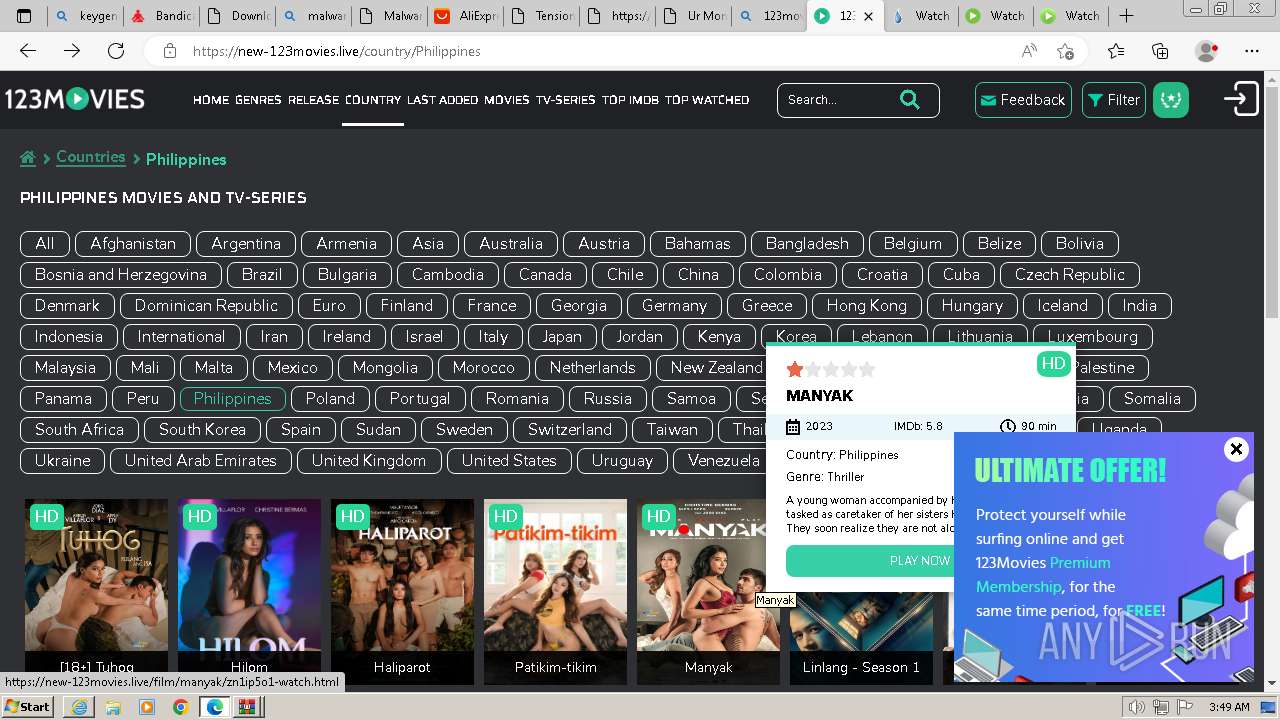Image resolution: width=1280 pixels, height=720 pixels.
Task: Click the Search input field
Action: pyautogui.click(x=838, y=99)
